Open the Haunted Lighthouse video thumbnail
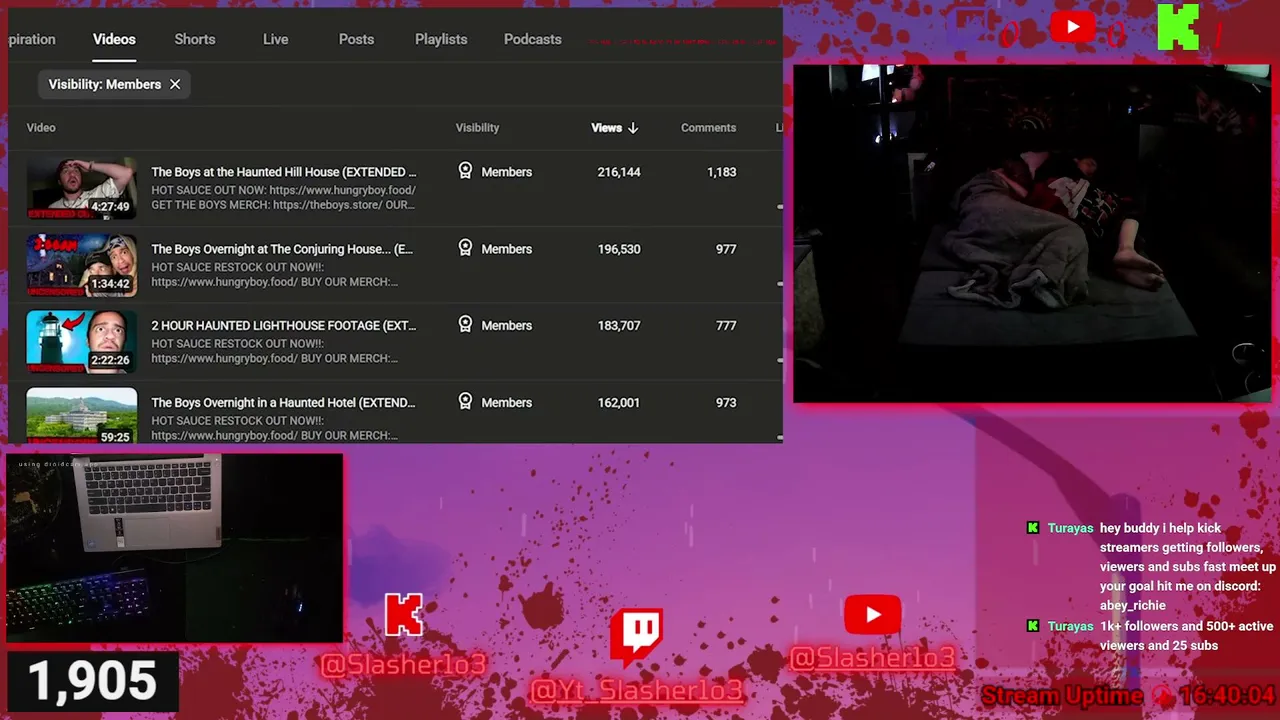This screenshot has height=720, width=1280. click(x=82, y=342)
